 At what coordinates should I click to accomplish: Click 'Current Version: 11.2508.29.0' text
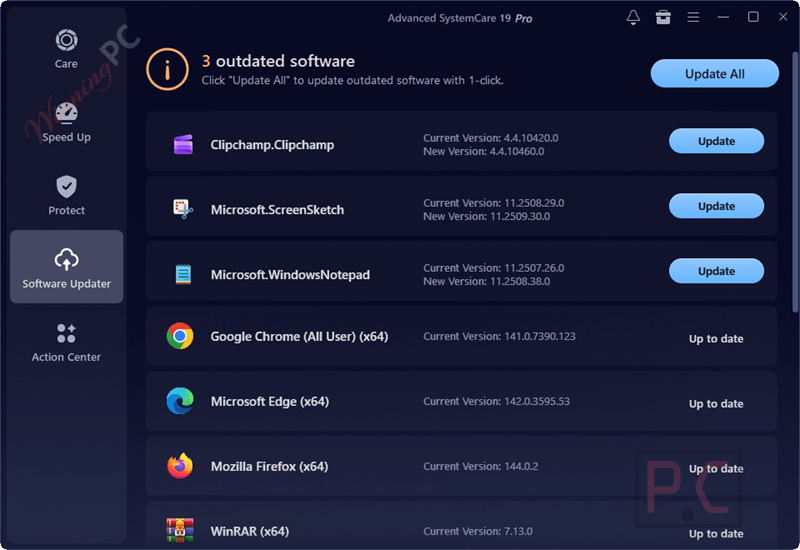pyautogui.click(x=494, y=203)
